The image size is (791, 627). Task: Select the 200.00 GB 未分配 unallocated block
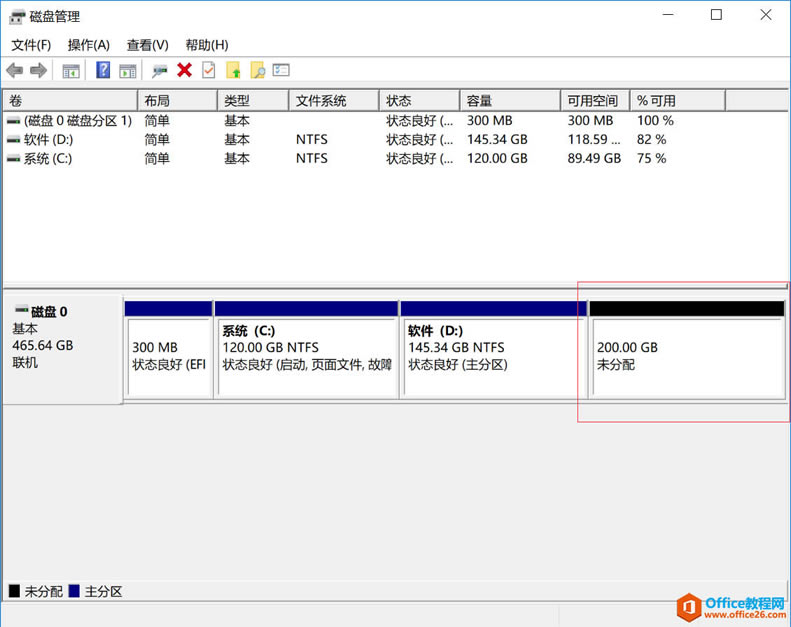pos(687,350)
